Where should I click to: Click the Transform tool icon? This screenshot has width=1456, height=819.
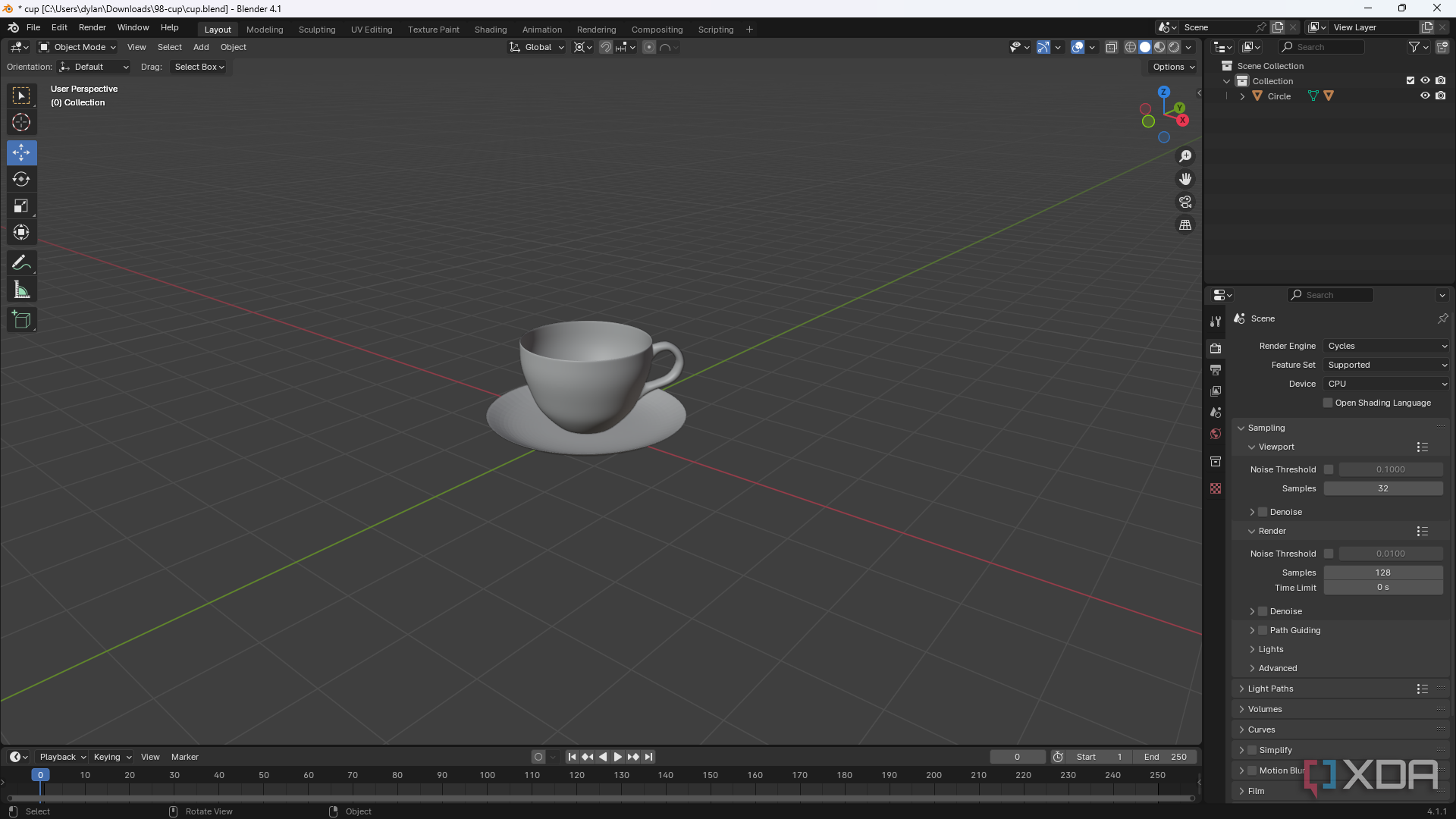click(x=22, y=232)
